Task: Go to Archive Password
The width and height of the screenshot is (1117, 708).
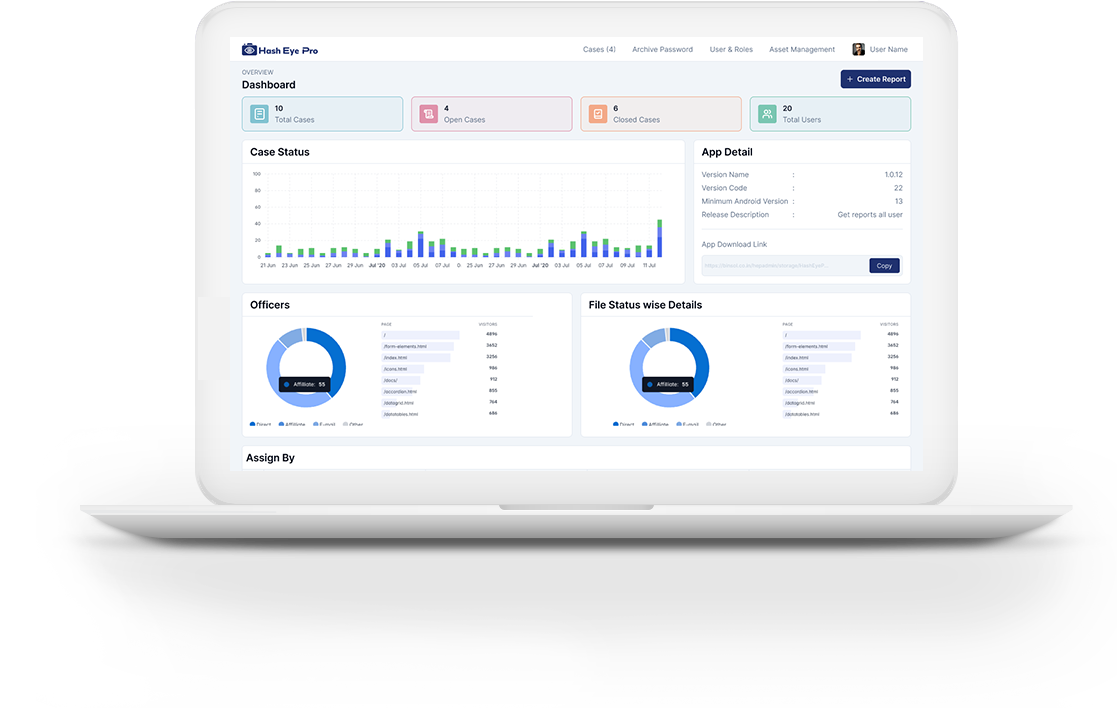Action: click(x=663, y=50)
